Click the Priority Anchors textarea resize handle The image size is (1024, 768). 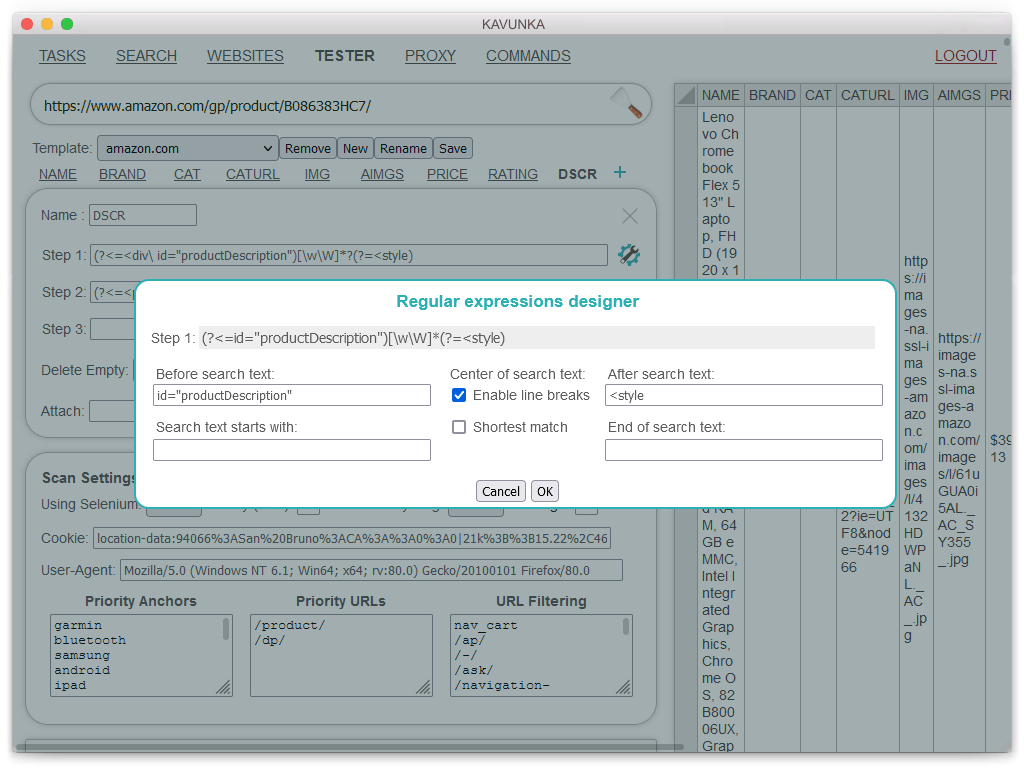point(223,687)
